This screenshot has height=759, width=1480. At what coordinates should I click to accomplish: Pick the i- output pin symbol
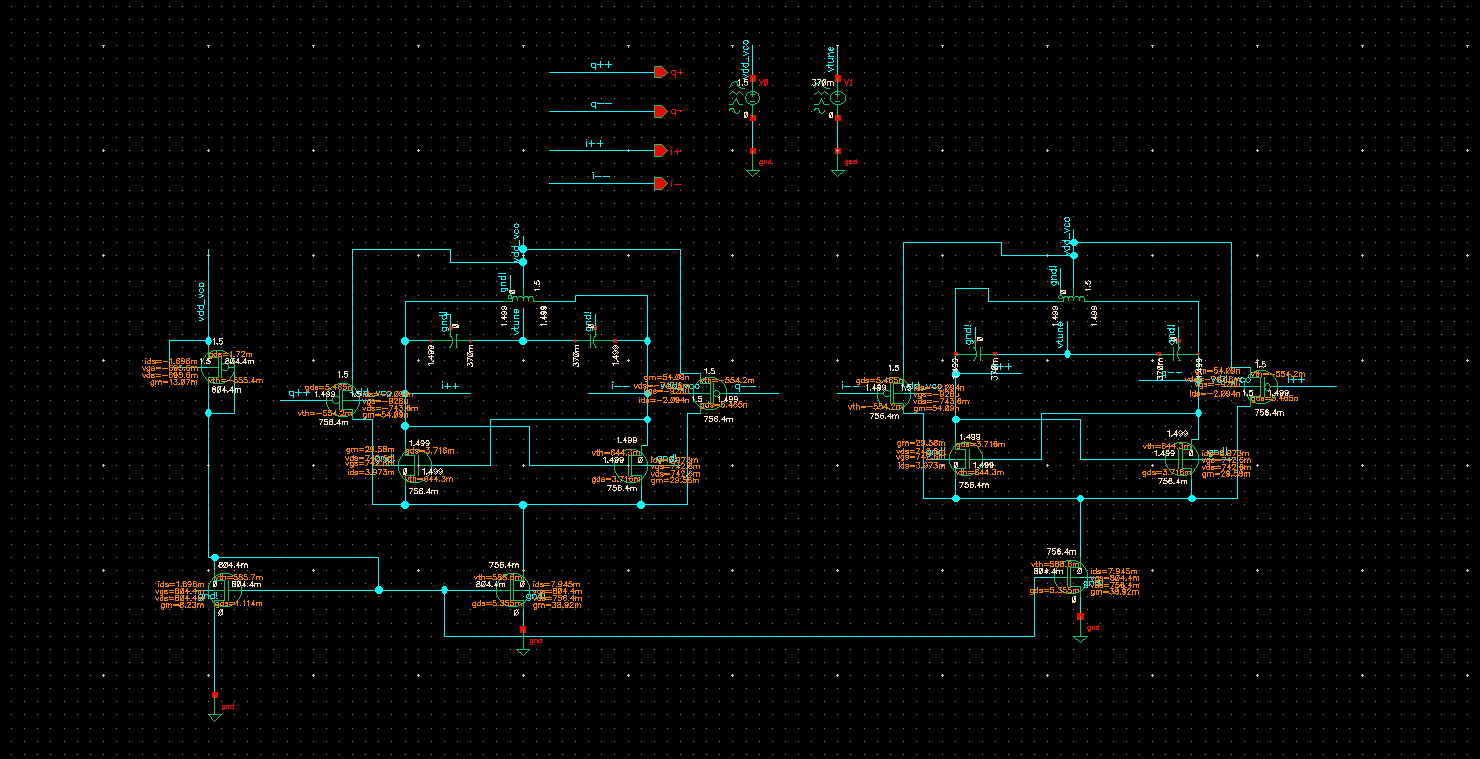[x=660, y=183]
